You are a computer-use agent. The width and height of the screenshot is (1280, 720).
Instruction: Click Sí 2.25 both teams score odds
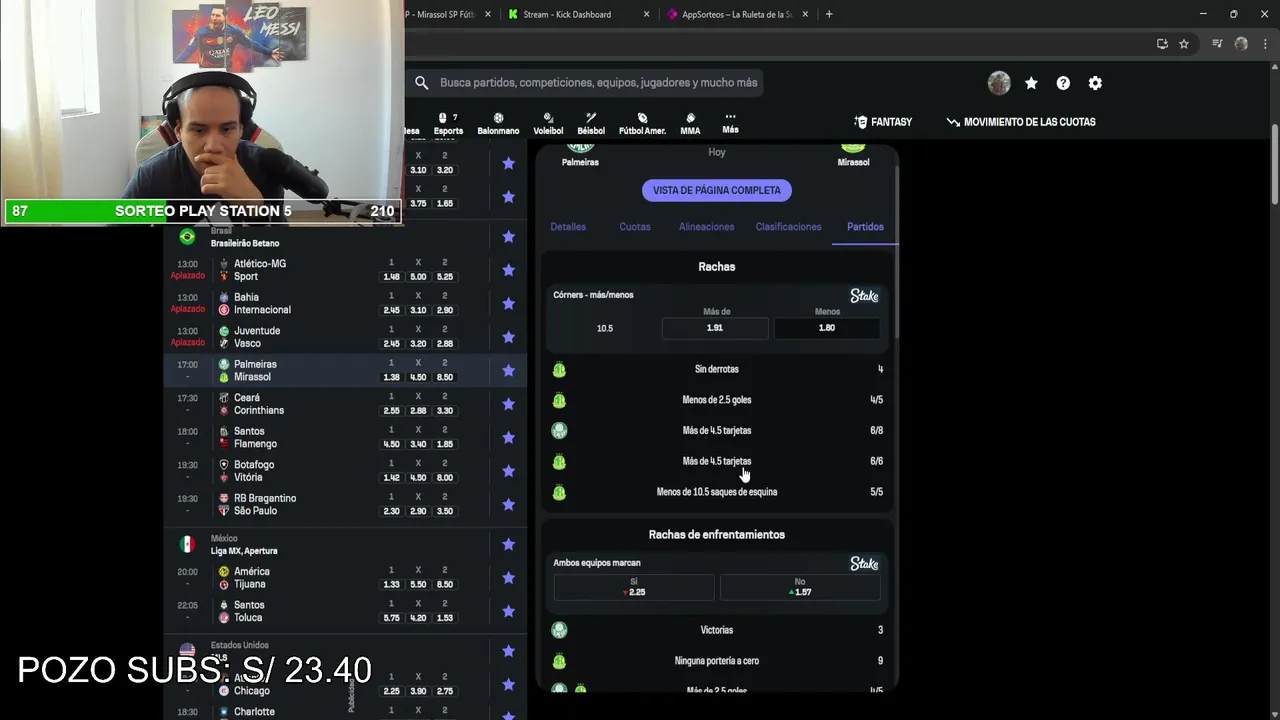[634, 587]
